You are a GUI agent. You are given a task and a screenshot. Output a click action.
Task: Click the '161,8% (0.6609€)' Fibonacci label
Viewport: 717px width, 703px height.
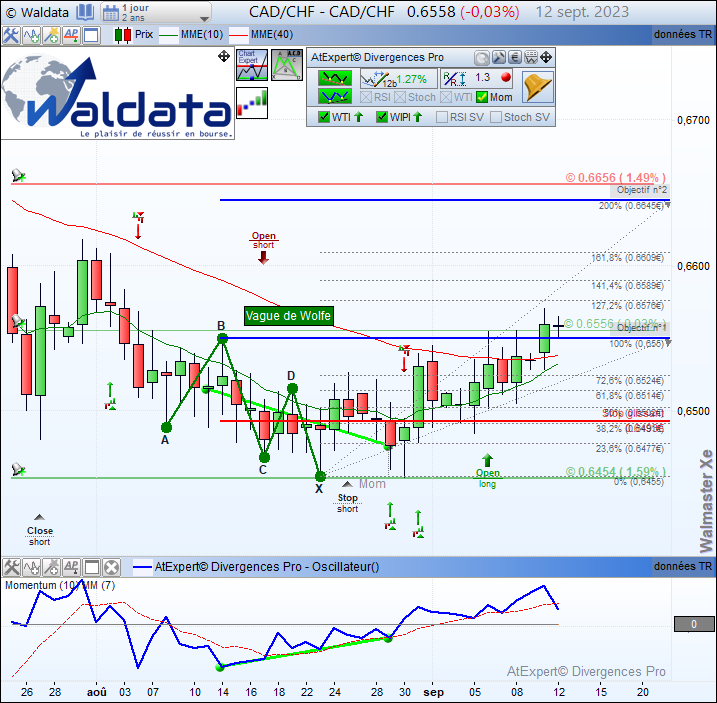pyautogui.click(x=627, y=258)
